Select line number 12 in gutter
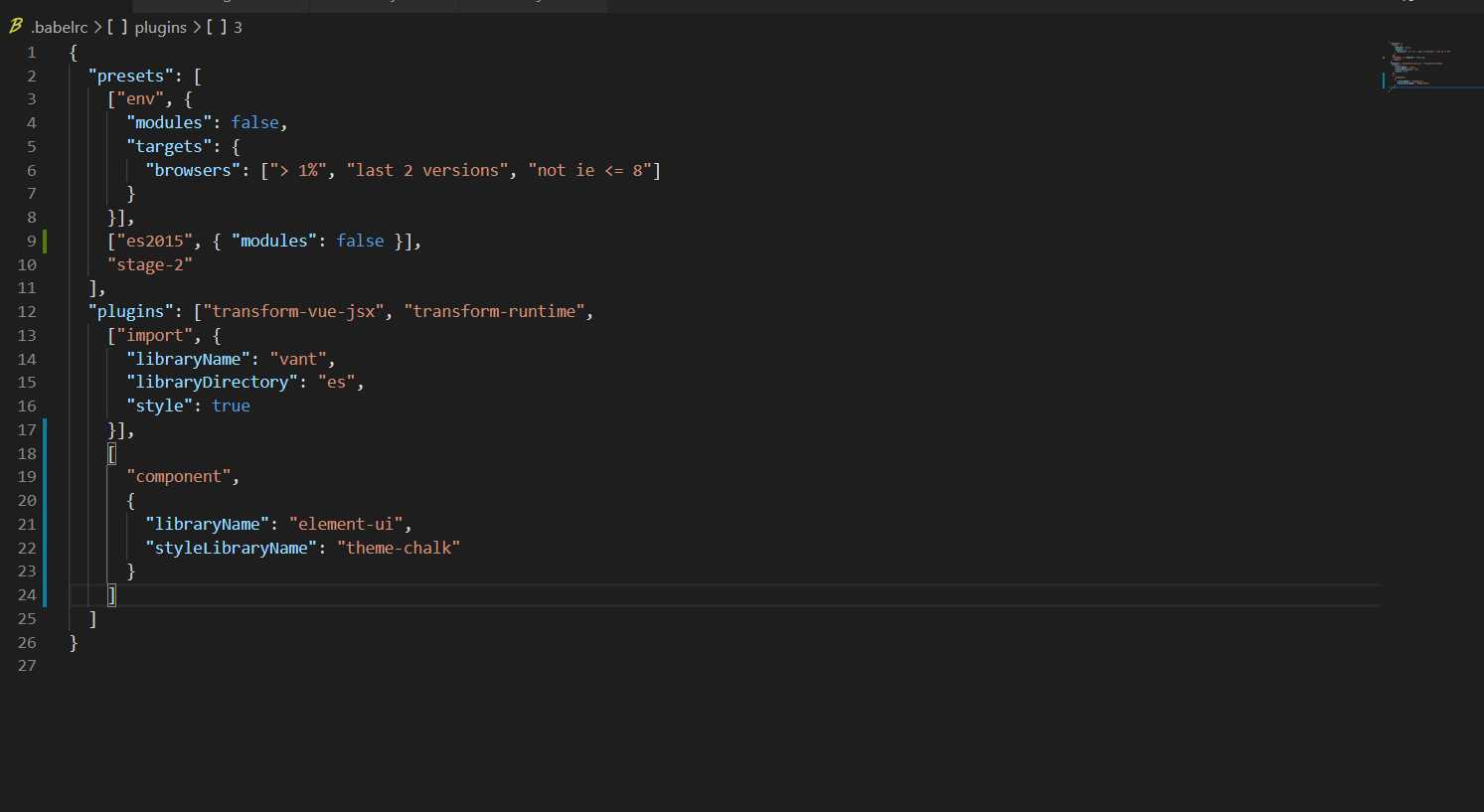1484x812 pixels. click(x=27, y=311)
